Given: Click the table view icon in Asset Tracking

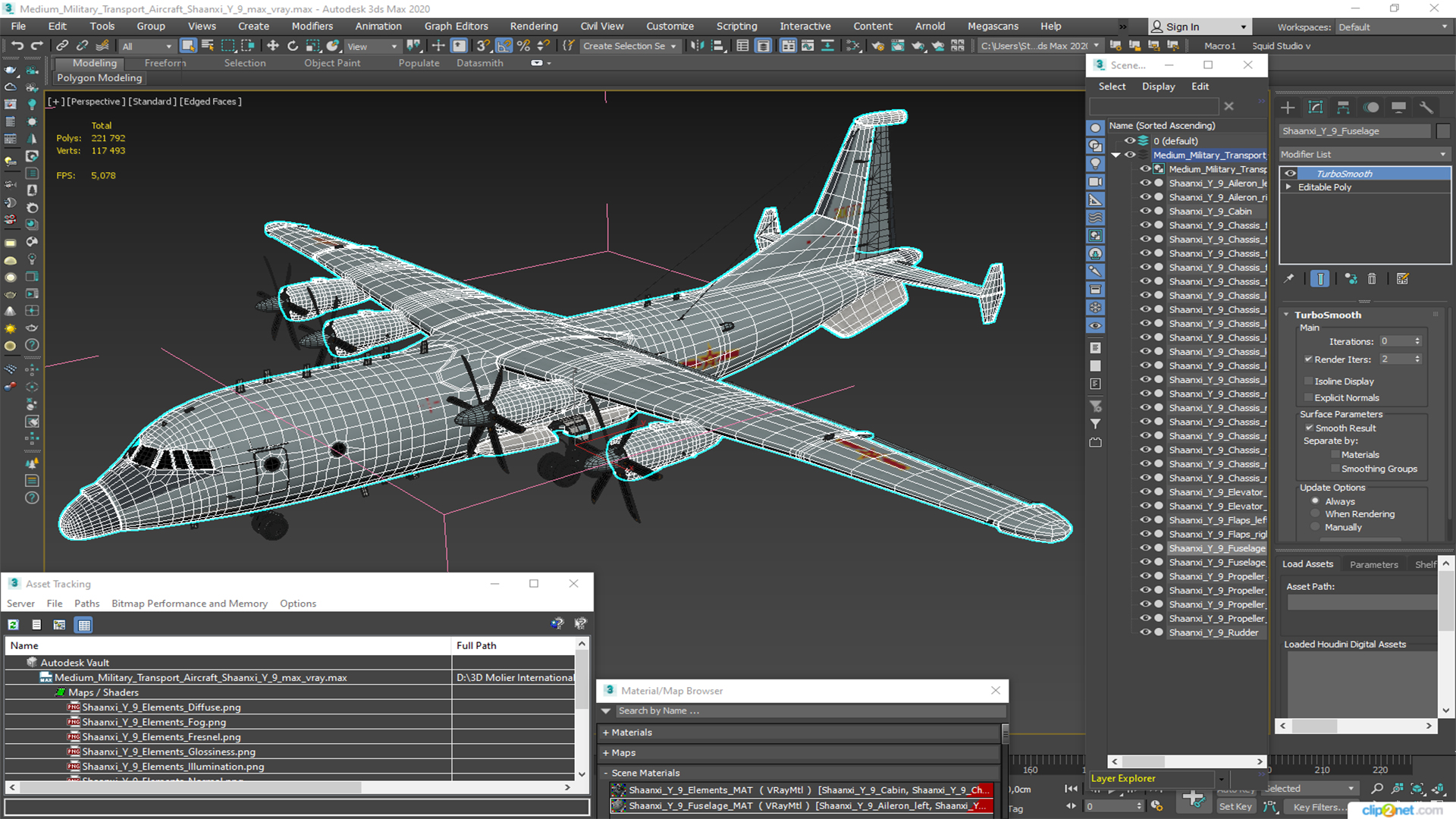Looking at the screenshot, I should click(84, 625).
